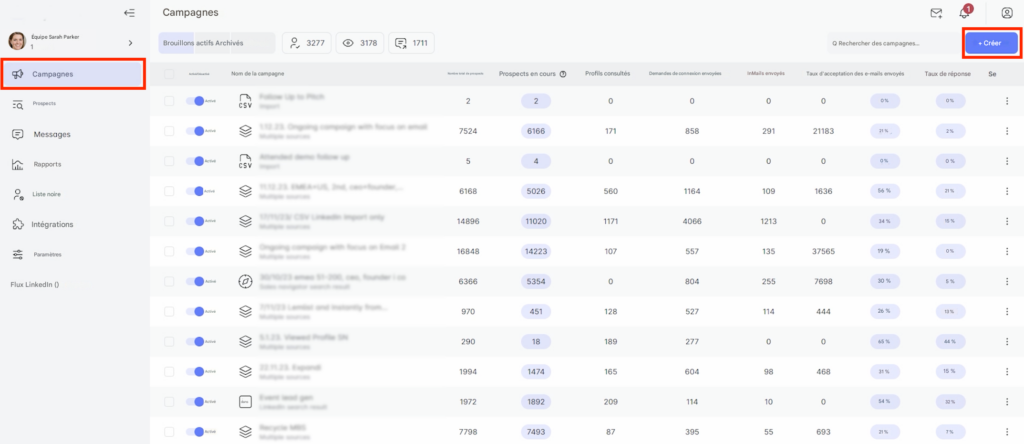Click the help icon beside Prospects en cours
Screen dimensions: 1024x444
pos(564,74)
